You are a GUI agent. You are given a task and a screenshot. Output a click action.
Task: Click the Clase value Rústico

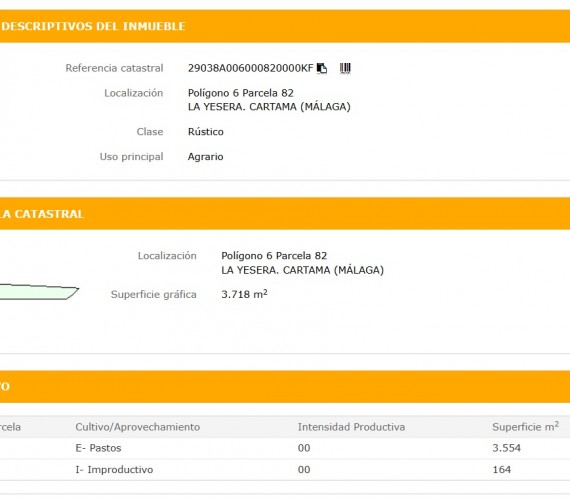click(x=206, y=132)
